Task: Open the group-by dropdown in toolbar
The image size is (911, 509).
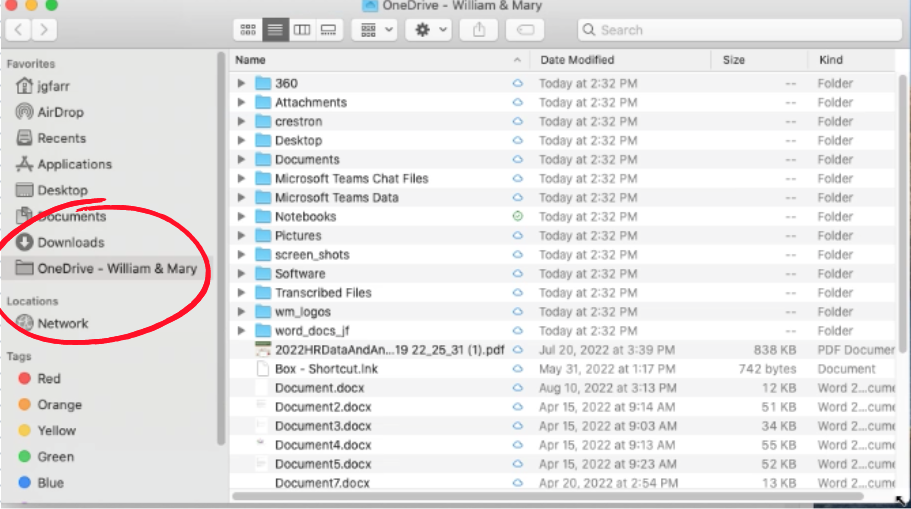Action: [x=375, y=30]
